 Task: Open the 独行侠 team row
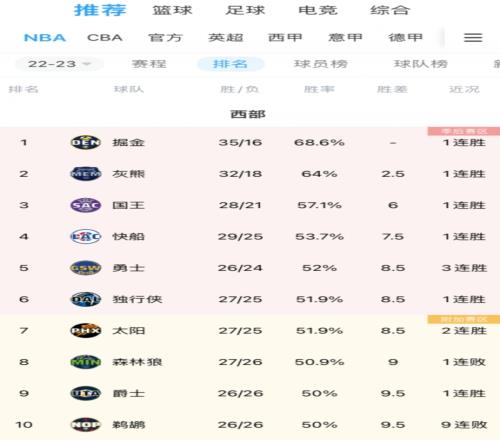pos(250,299)
